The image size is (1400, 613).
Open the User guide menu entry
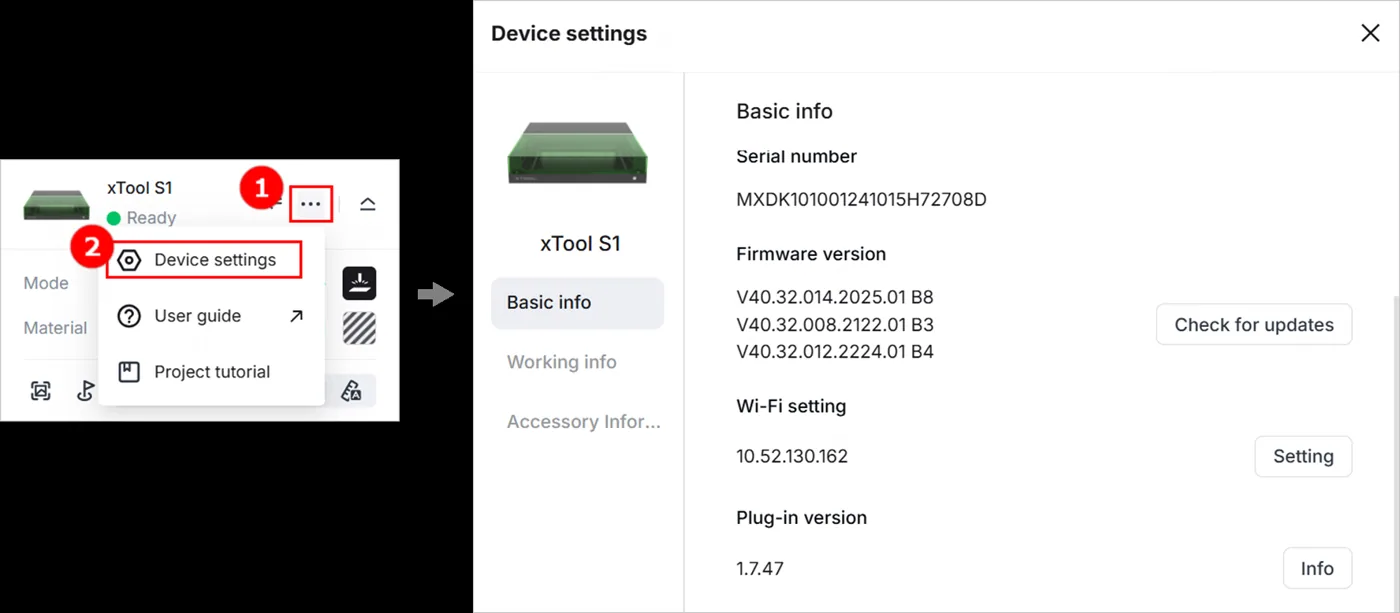coord(211,316)
